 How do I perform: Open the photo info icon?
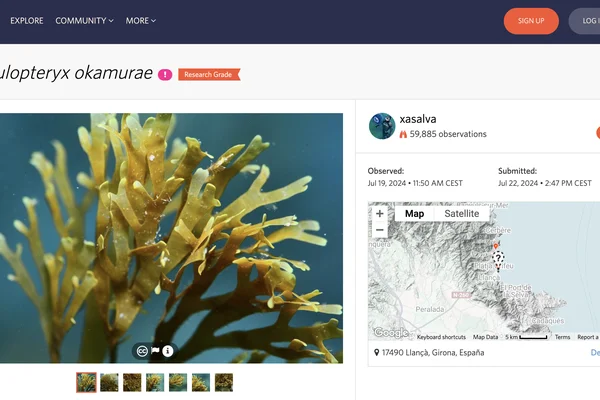click(x=168, y=351)
